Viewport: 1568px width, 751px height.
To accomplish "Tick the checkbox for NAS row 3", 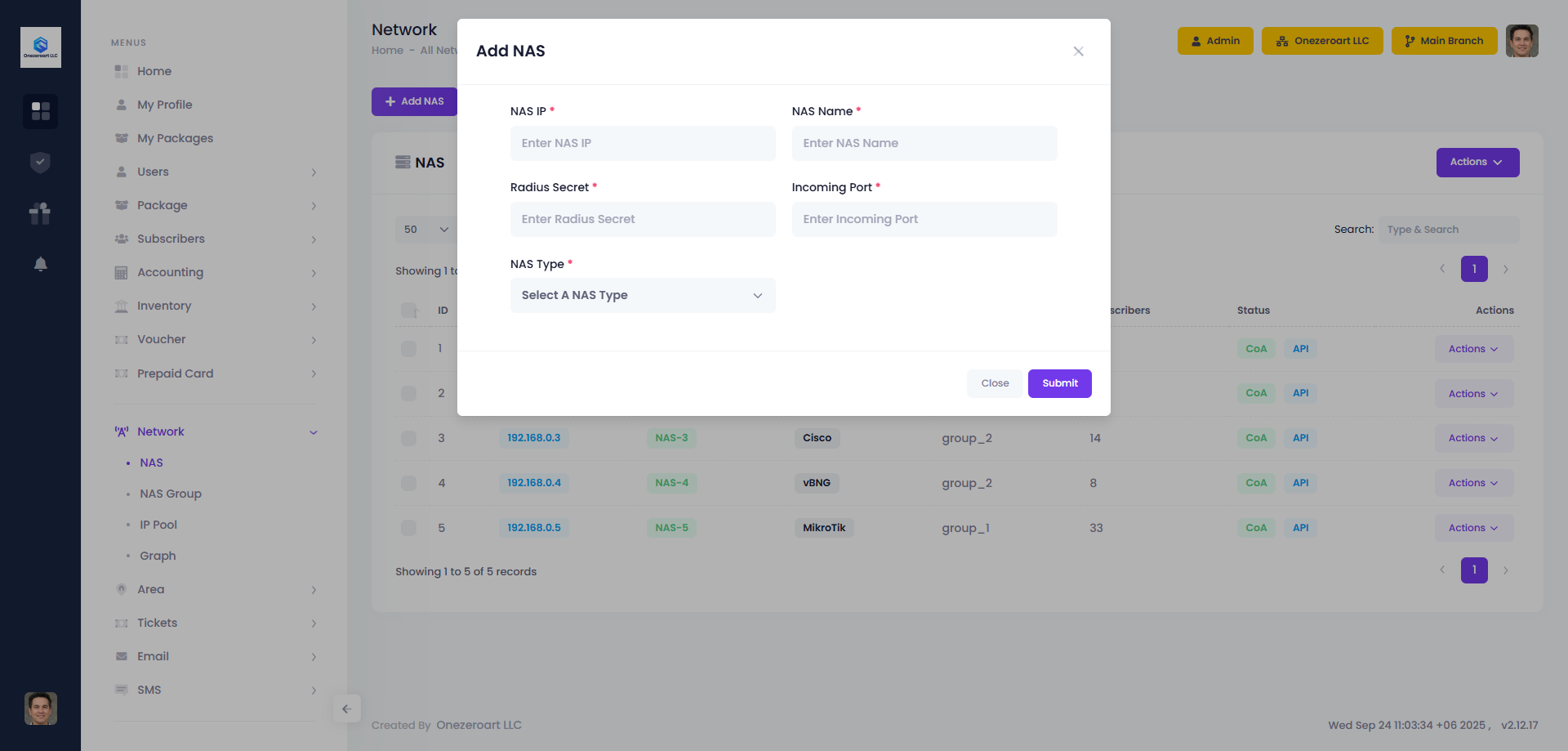I will (x=408, y=438).
